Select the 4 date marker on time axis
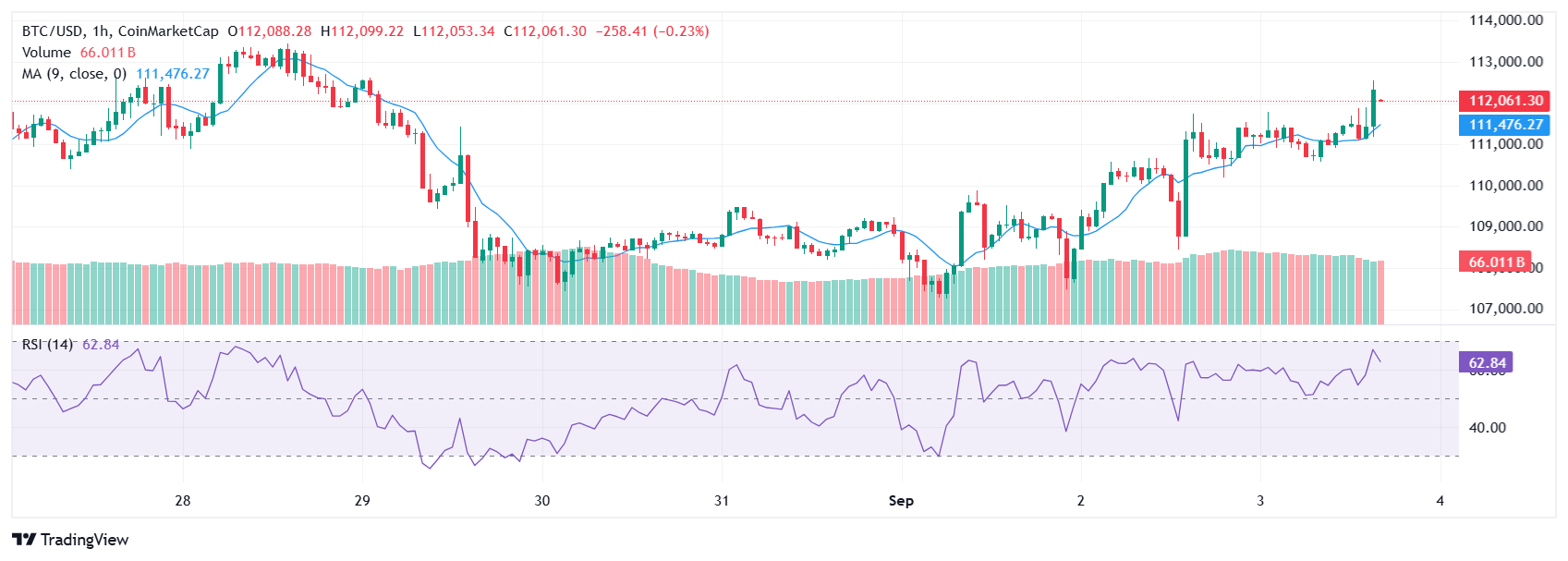 [x=1440, y=501]
